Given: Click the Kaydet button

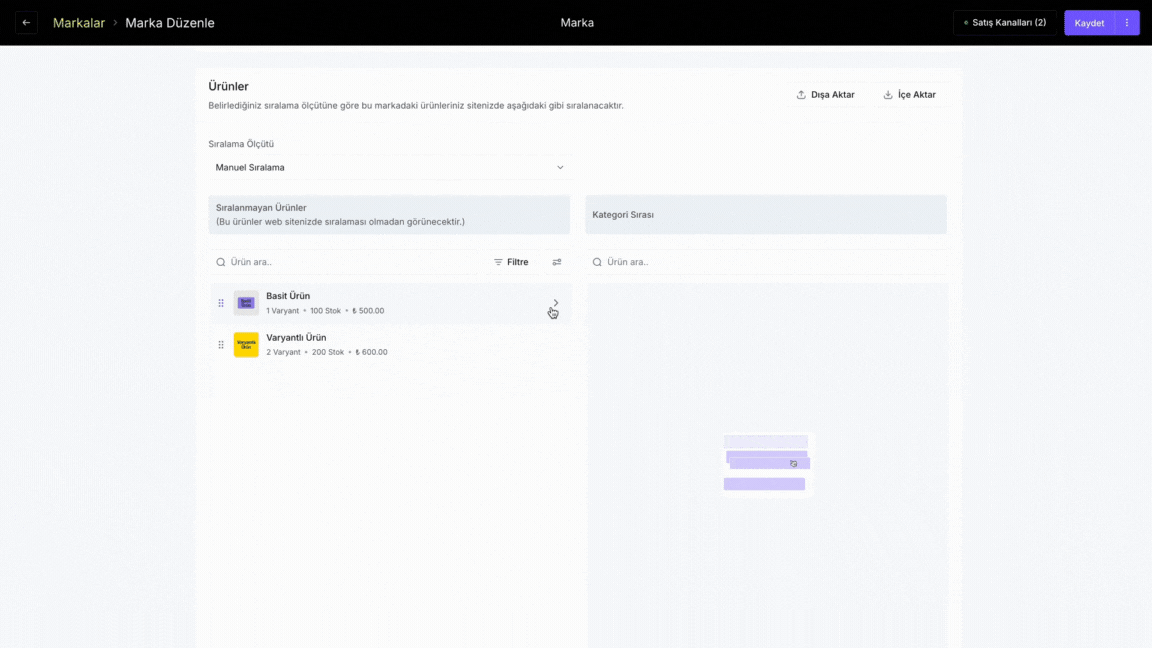Looking at the screenshot, I should point(1089,23).
